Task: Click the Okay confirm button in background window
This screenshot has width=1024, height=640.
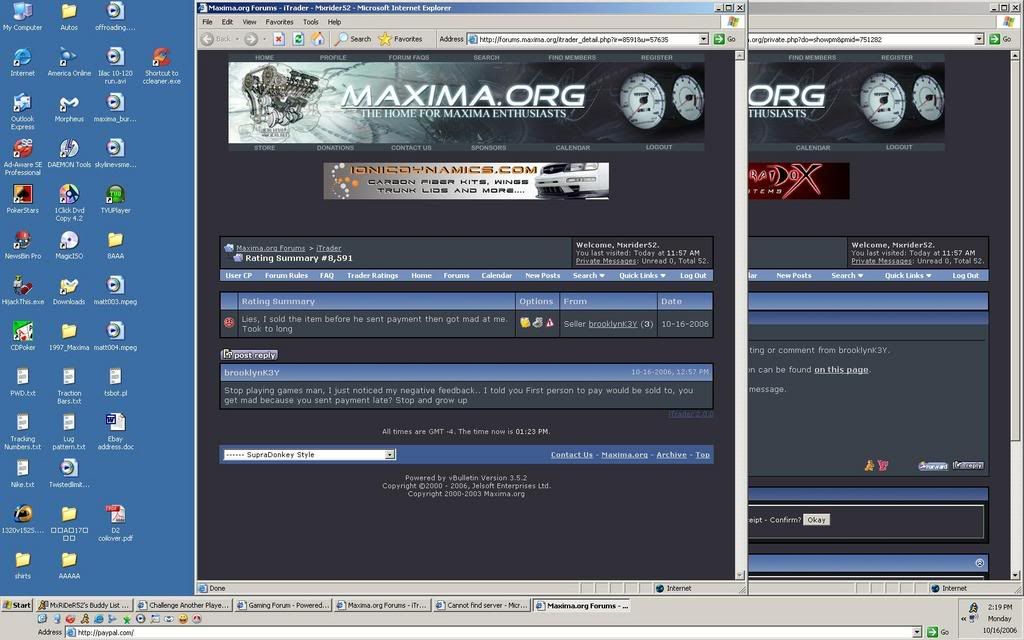Action: pos(816,520)
